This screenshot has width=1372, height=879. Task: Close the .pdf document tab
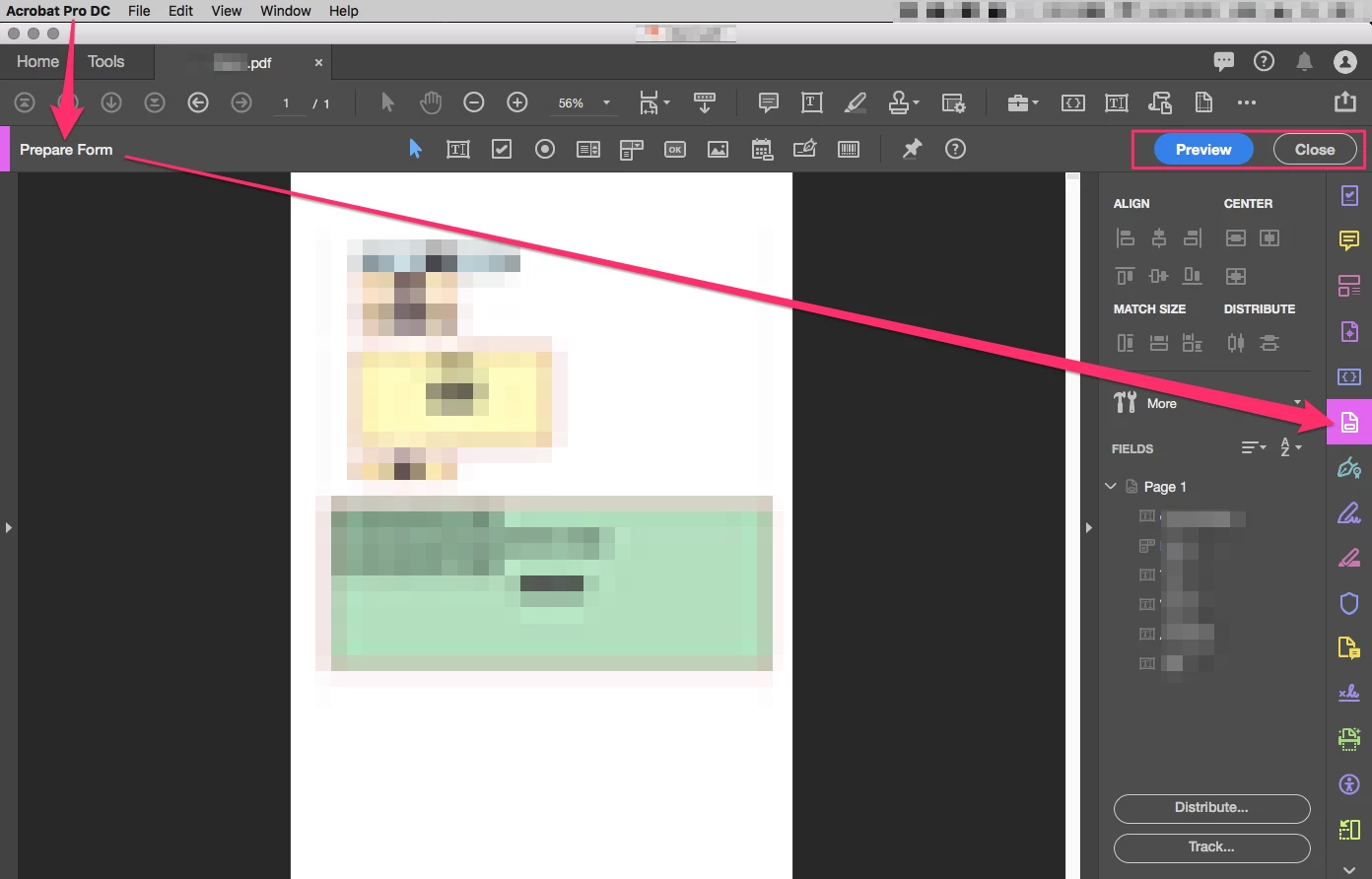coord(318,62)
